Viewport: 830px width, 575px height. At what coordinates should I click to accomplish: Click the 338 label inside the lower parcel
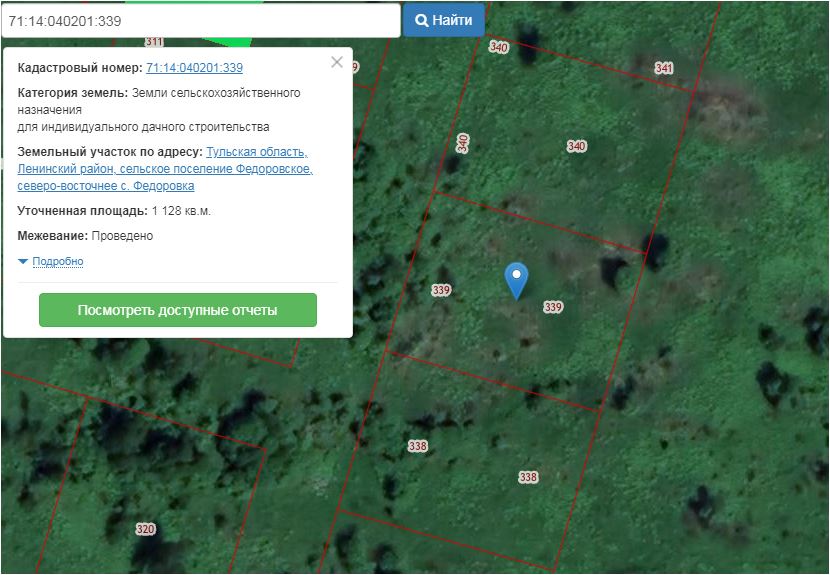click(528, 477)
